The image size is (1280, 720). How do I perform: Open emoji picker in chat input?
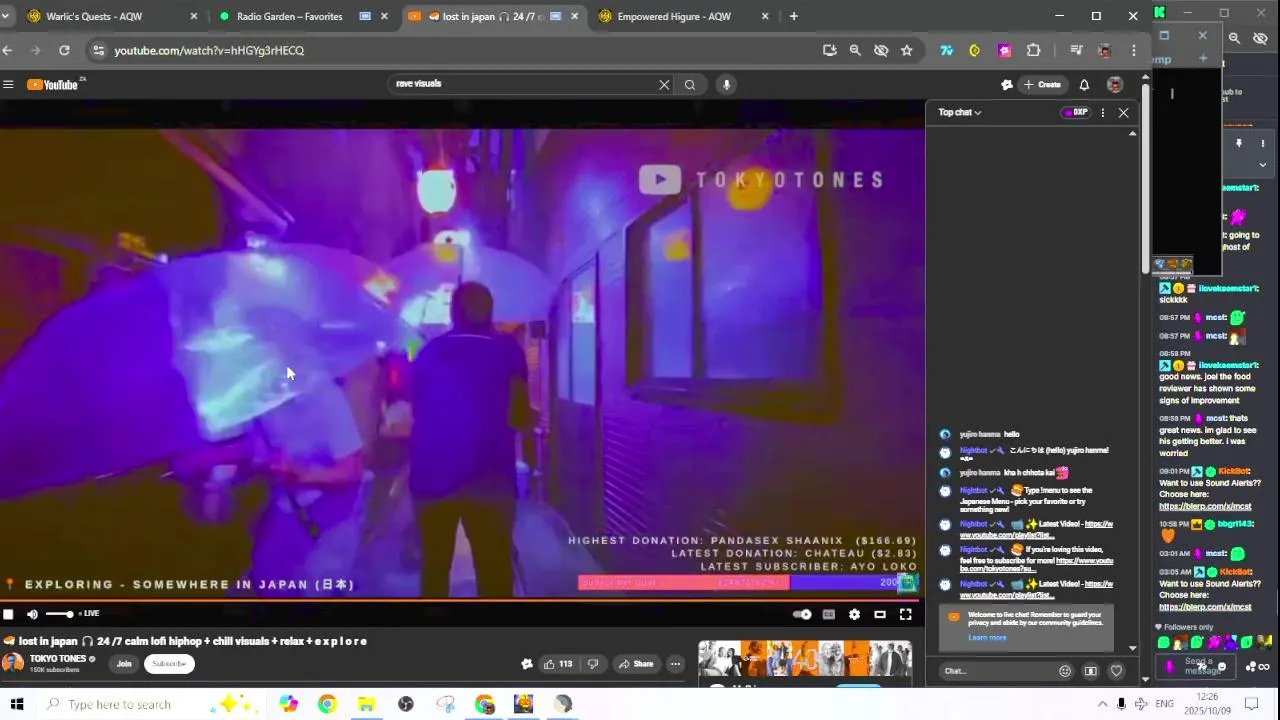pos(1065,671)
